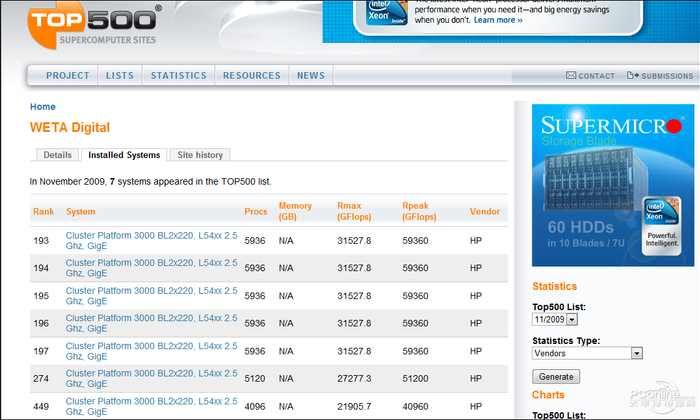Select the Installed Systems tab
The height and width of the screenshot is (420, 700).
tap(124, 155)
